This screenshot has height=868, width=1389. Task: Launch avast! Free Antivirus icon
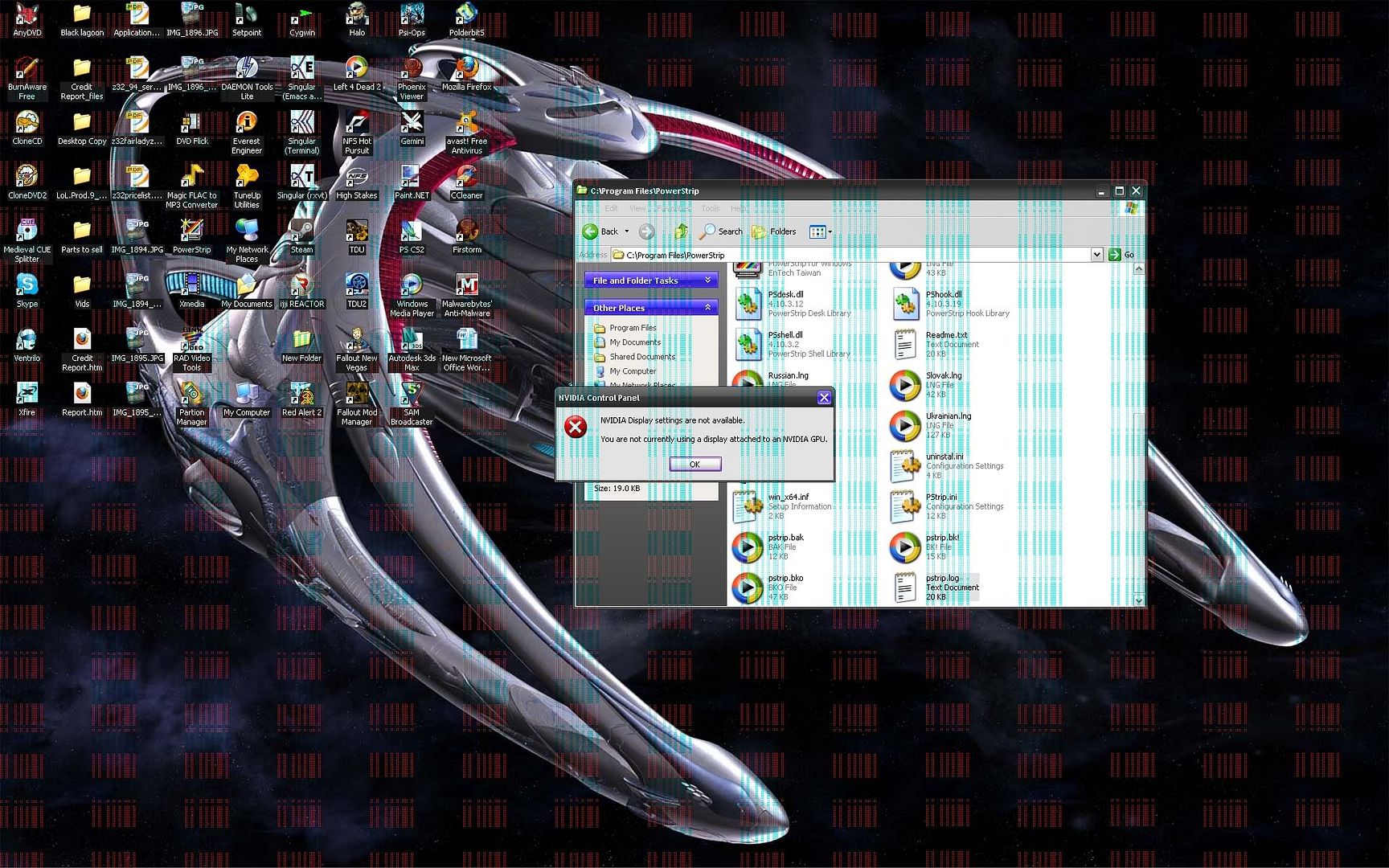(x=466, y=133)
